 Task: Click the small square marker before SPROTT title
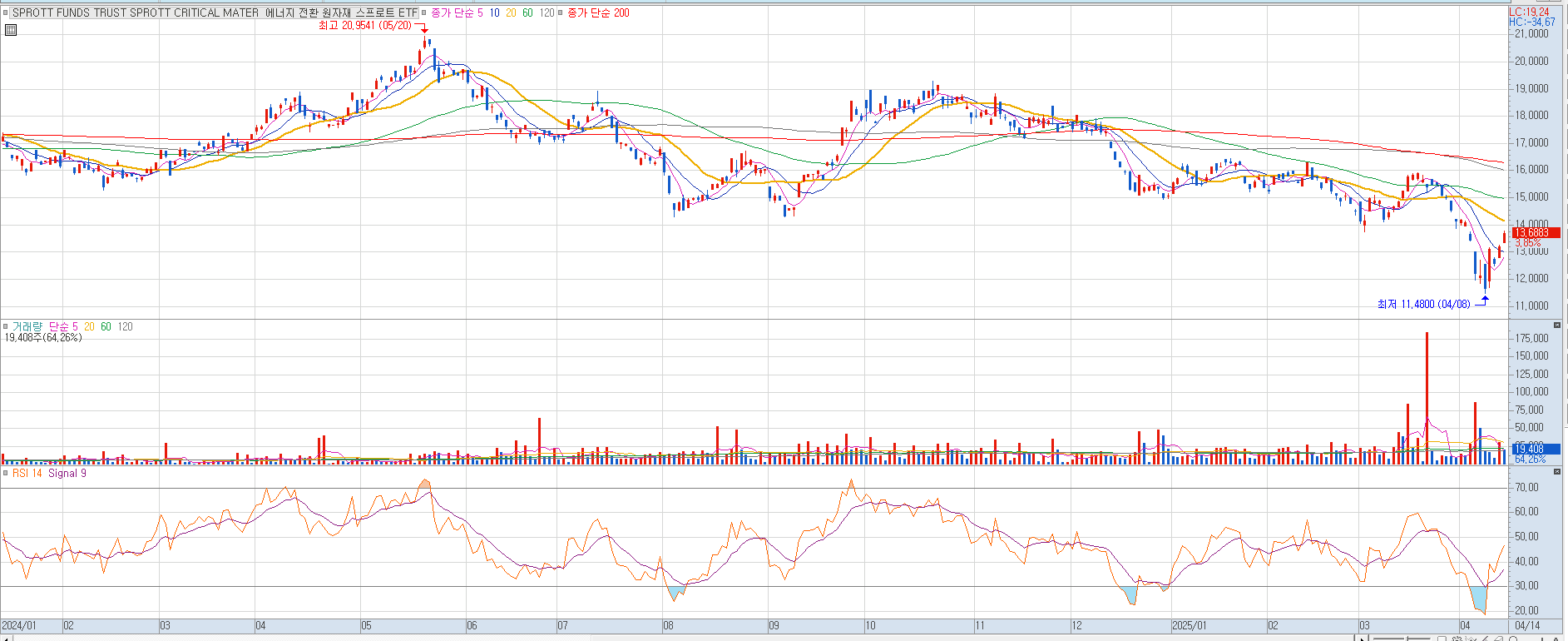pyautogui.click(x=7, y=13)
